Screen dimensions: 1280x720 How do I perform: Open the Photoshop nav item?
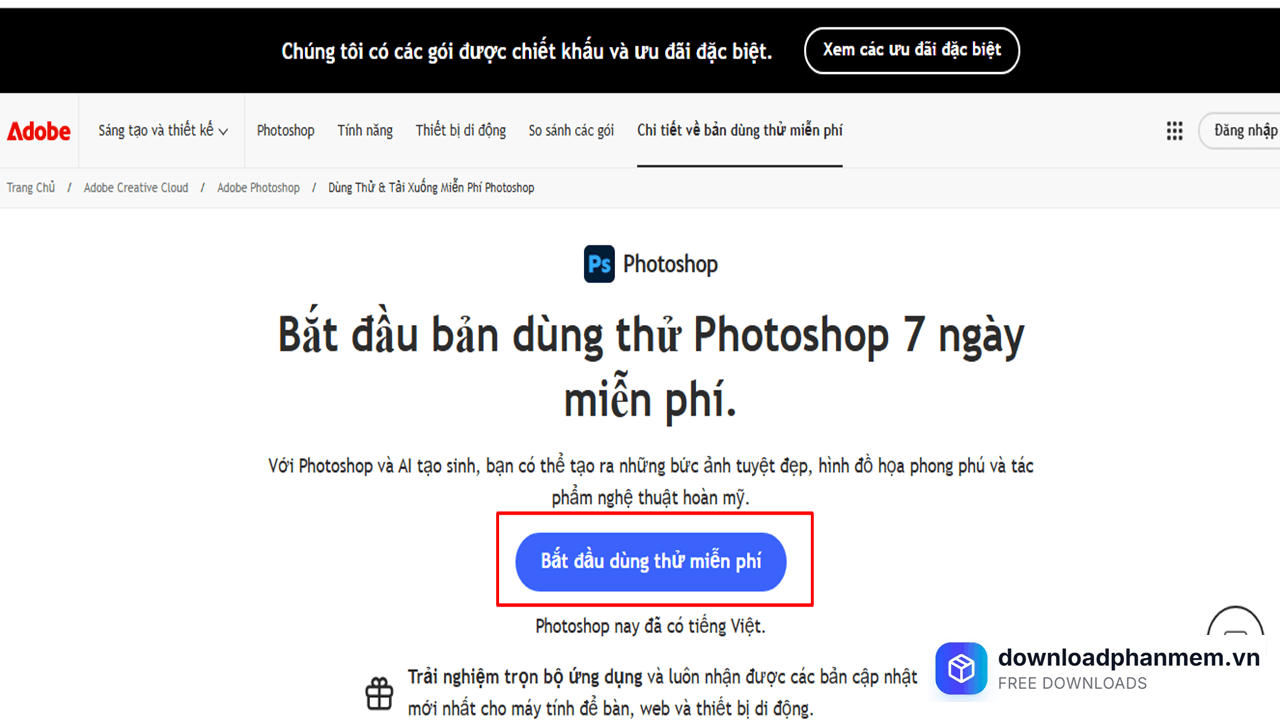pyautogui.click(x=285, y=131)
